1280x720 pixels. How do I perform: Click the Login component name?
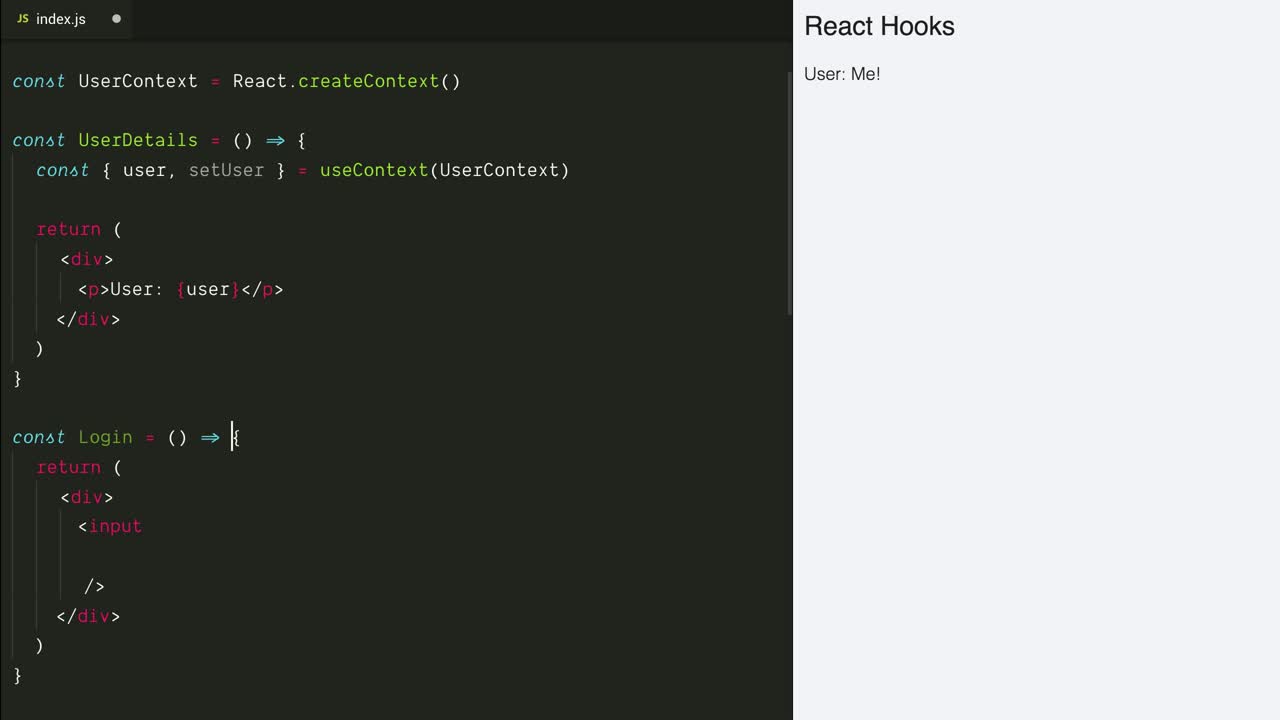coord(105,437)
